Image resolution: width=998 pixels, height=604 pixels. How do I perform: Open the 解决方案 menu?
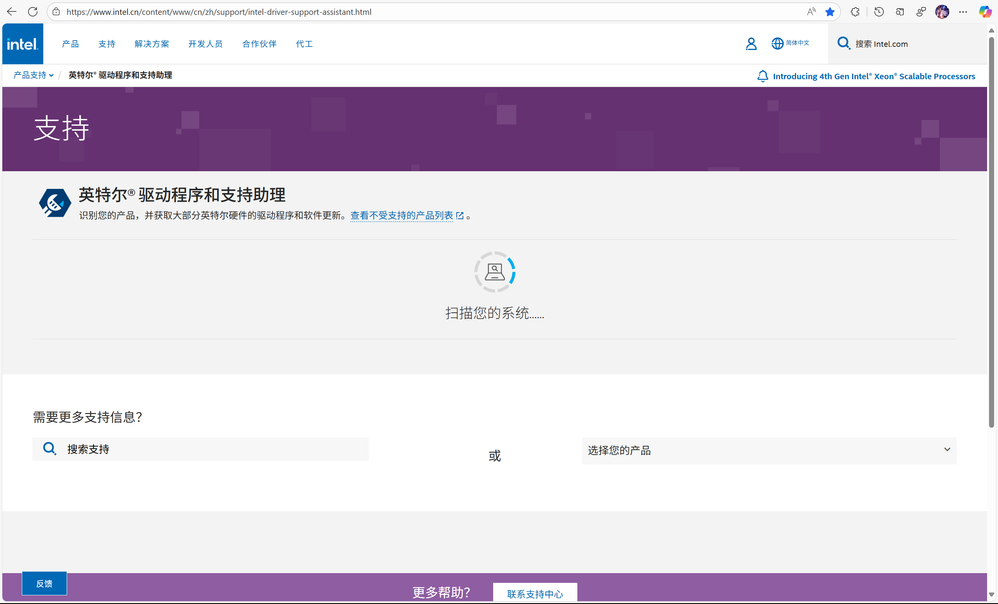tap(151, 44)
